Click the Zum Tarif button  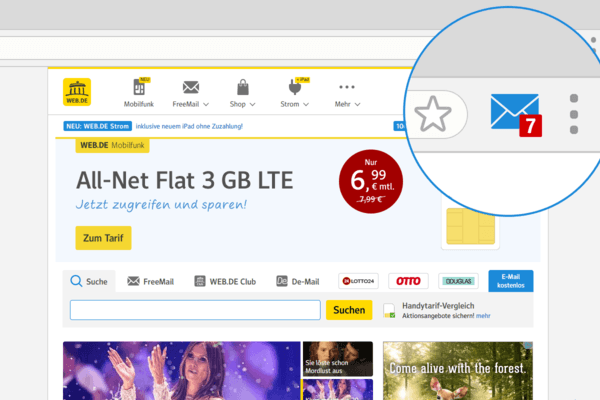pyautogui.click(x=103, y=238)
